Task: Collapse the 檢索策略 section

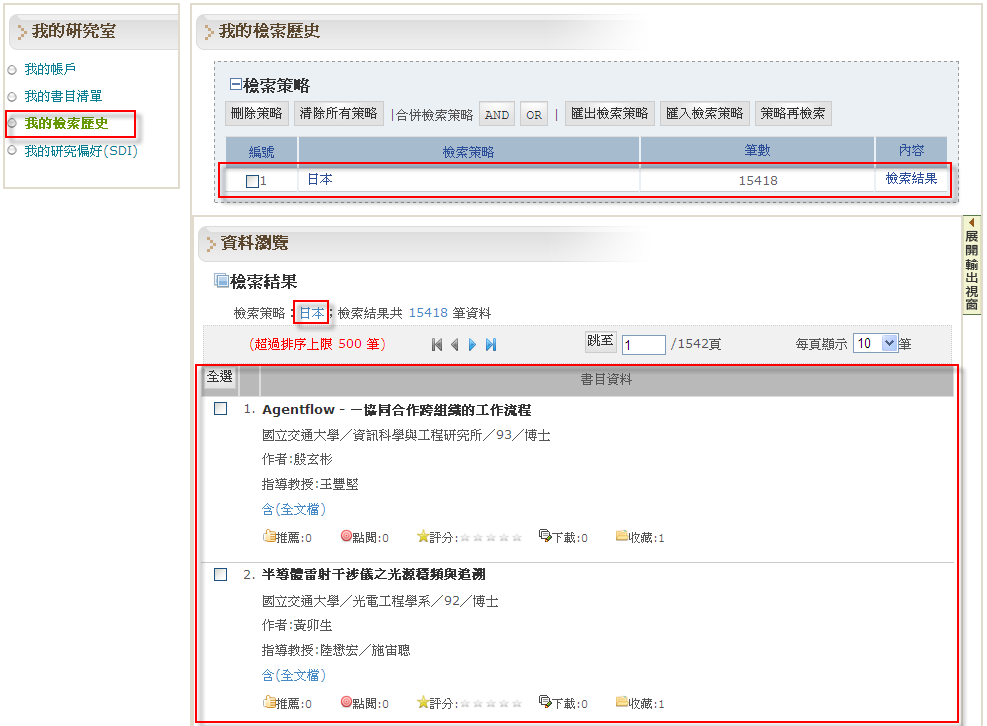Action: coord(236,85)
